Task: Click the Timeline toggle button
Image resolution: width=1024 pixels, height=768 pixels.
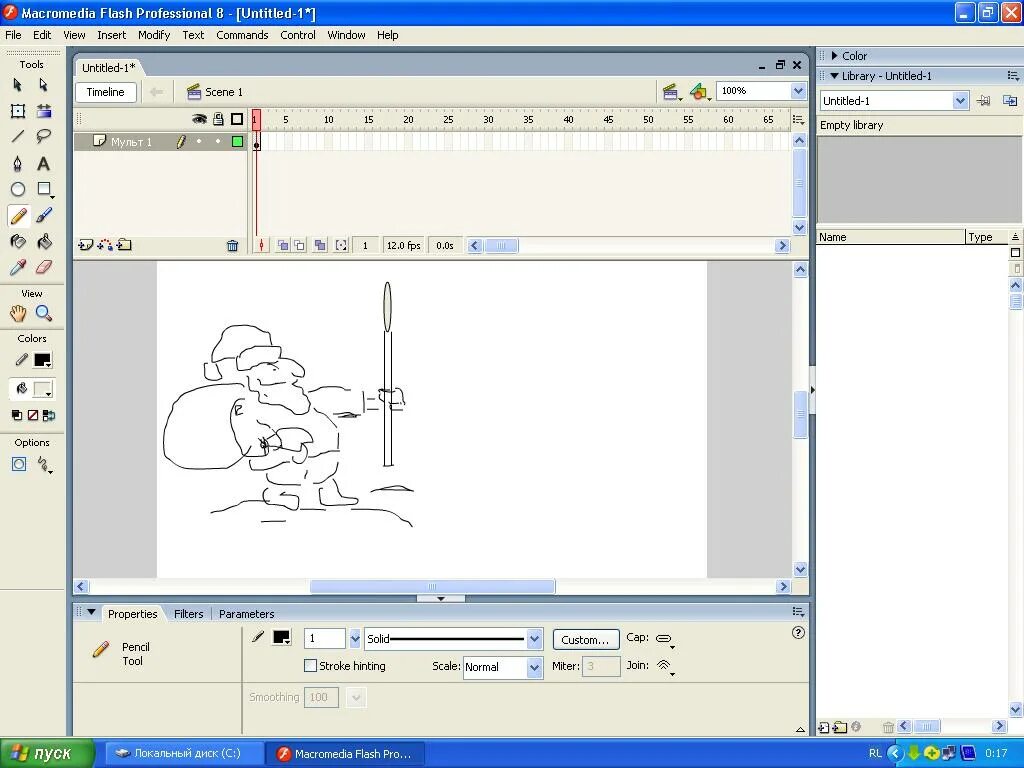Action: (x=105, y=92)
